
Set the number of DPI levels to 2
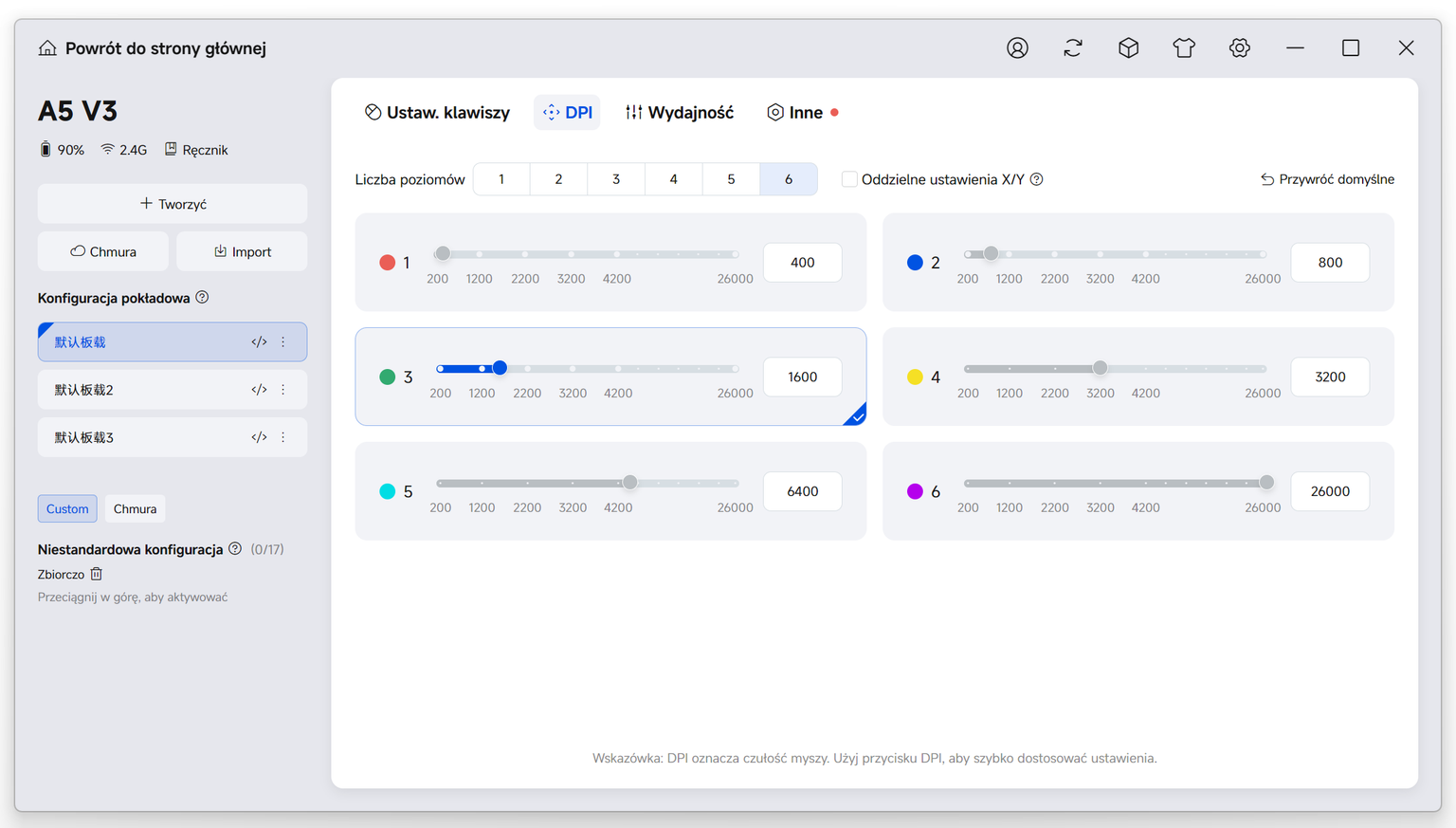558,179
